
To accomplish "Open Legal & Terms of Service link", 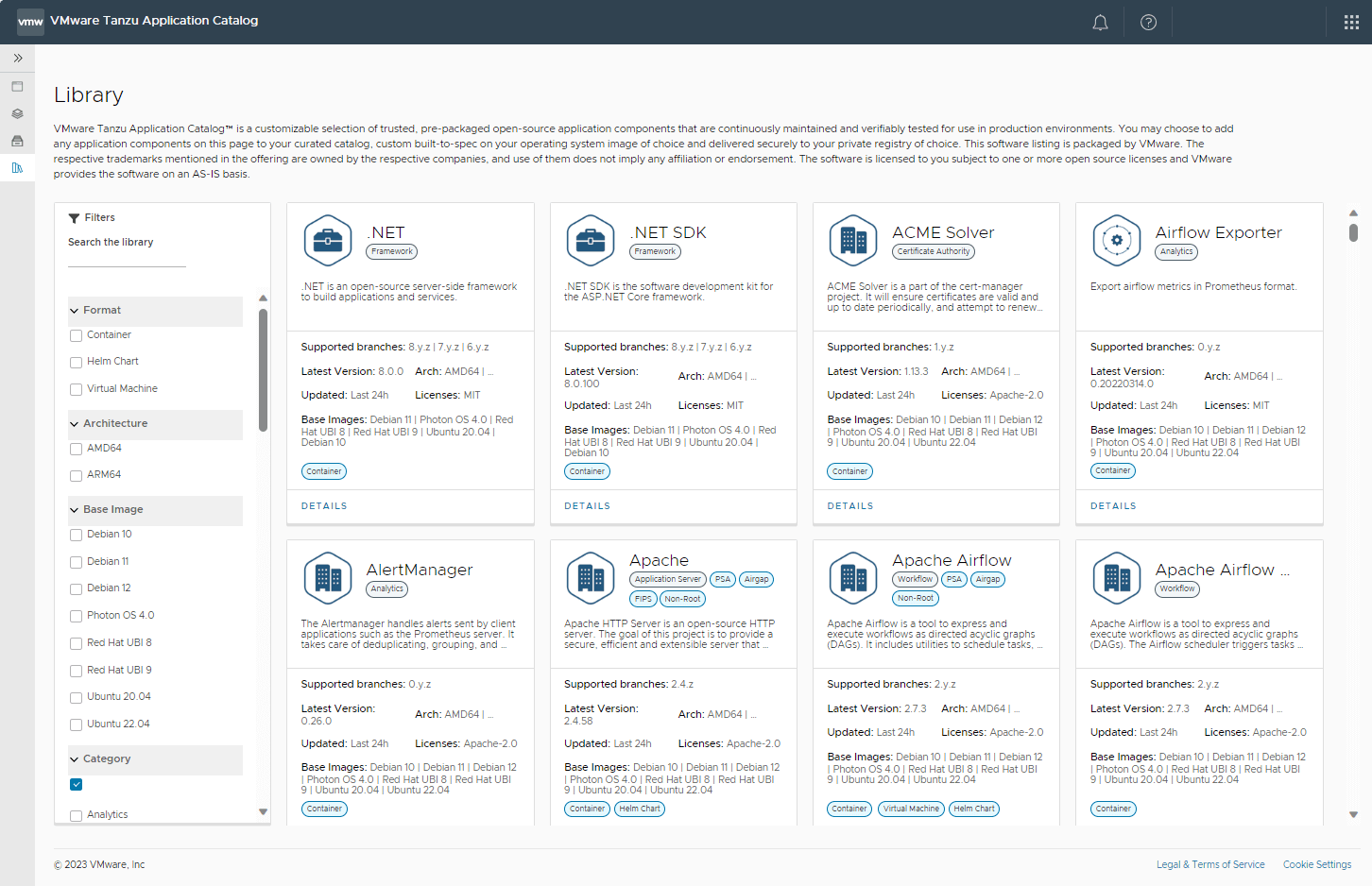I will point(1210,865).
